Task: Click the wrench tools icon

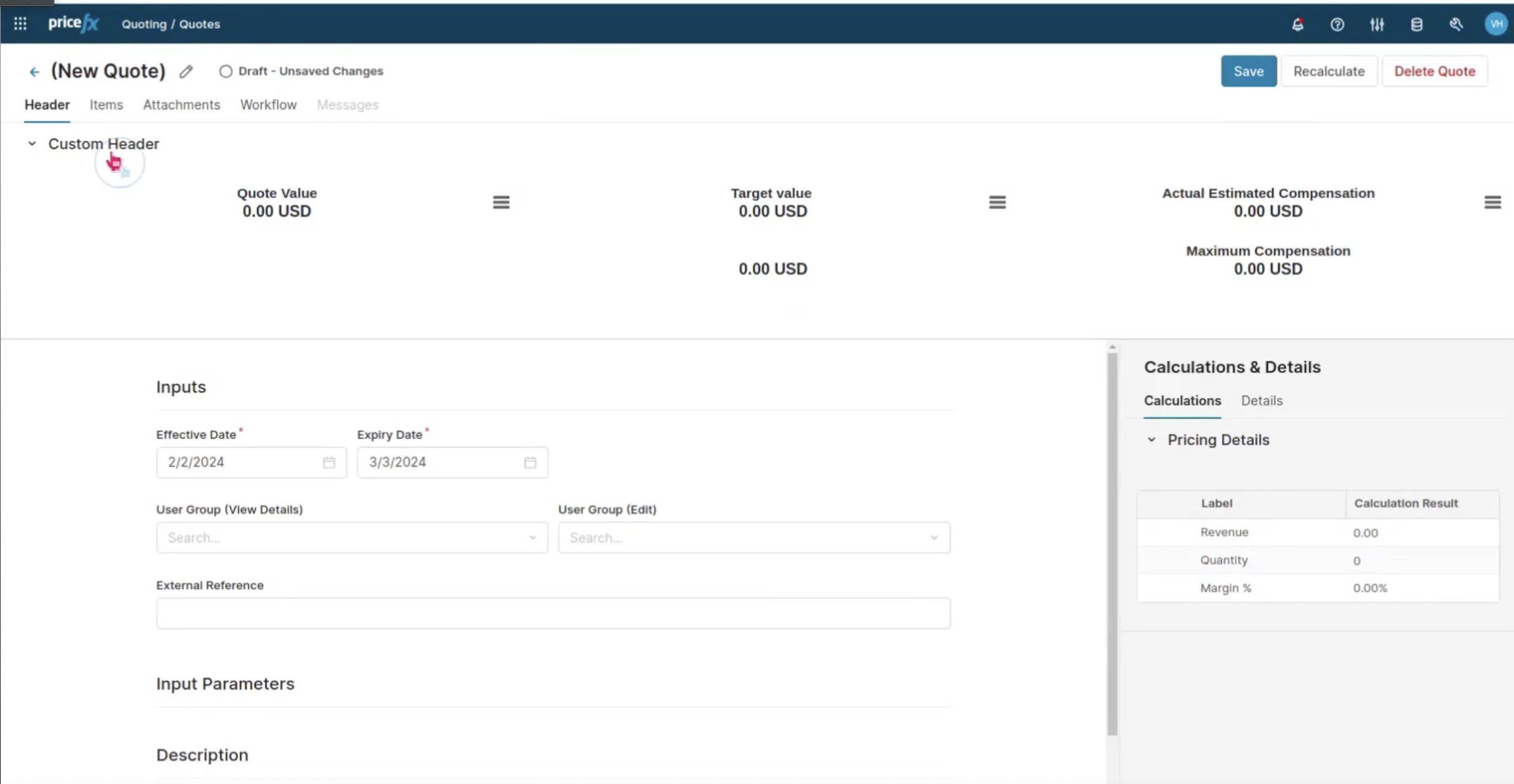Action: (1456, 25)
